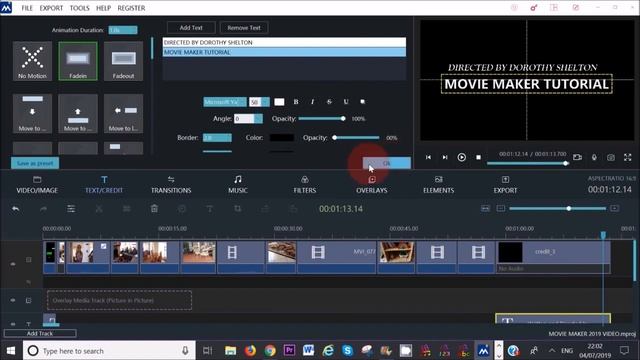Open the Windows Start menu
640x360 pixels.
point(11,350)
